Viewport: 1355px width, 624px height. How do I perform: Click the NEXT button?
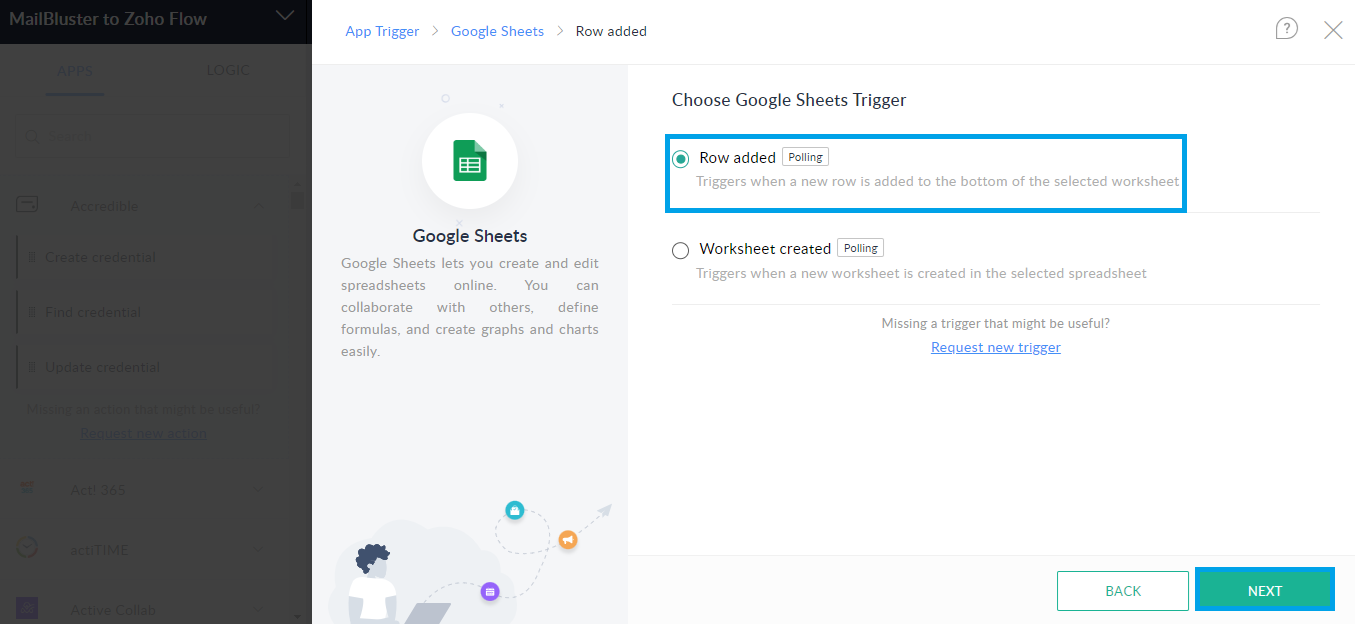point(1264,590)
